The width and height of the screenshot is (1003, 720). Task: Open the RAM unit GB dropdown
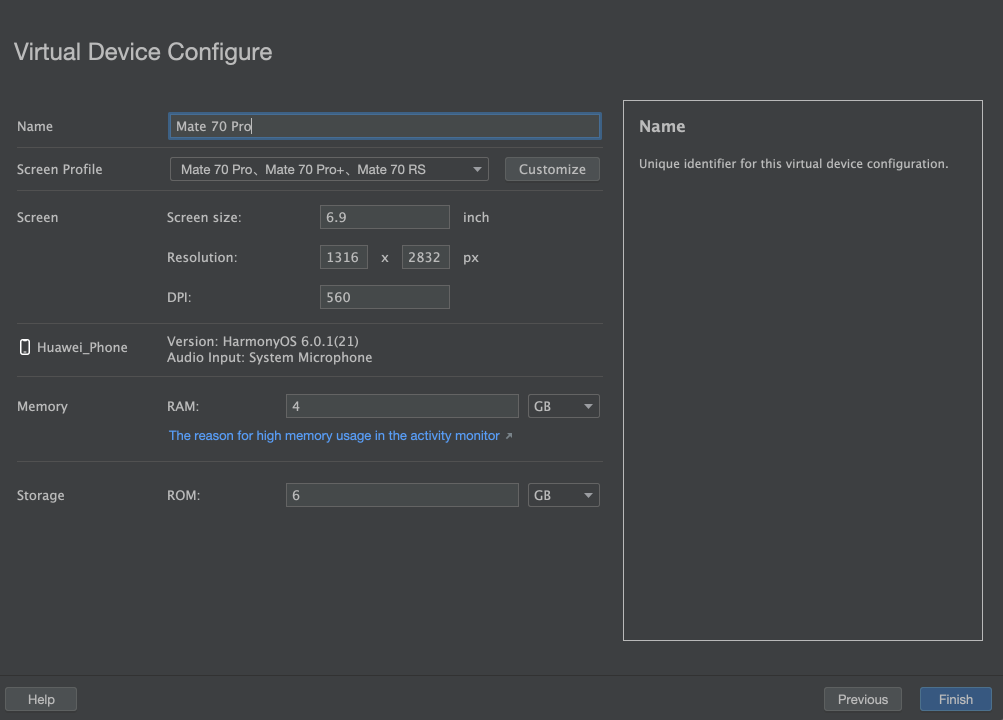564,406
